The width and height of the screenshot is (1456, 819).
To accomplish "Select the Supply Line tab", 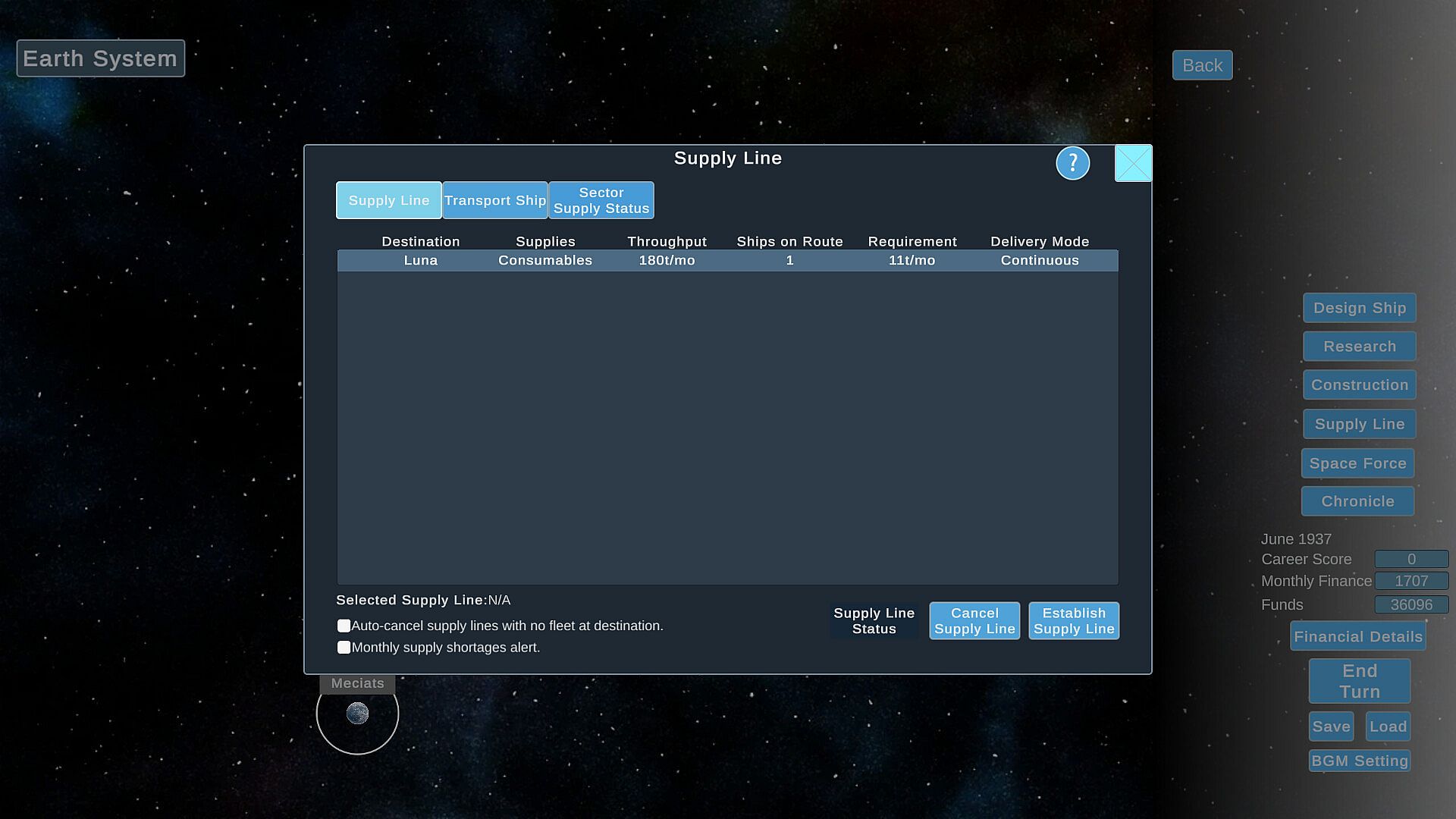I will click(x=389, y=200).
